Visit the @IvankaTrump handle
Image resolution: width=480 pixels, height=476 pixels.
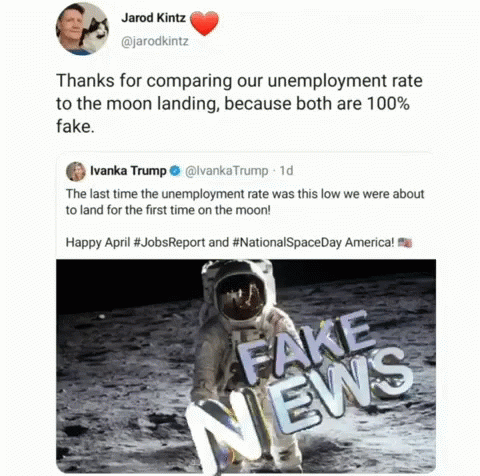pyautogui.click(x=226, y=171)
